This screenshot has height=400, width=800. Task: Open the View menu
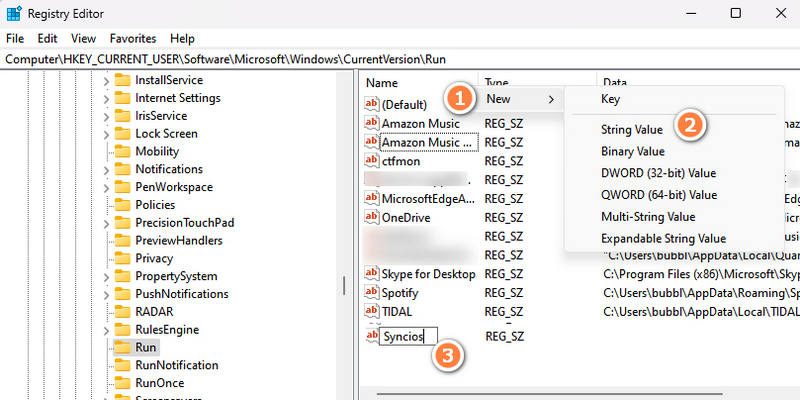[x=83, y=38]
